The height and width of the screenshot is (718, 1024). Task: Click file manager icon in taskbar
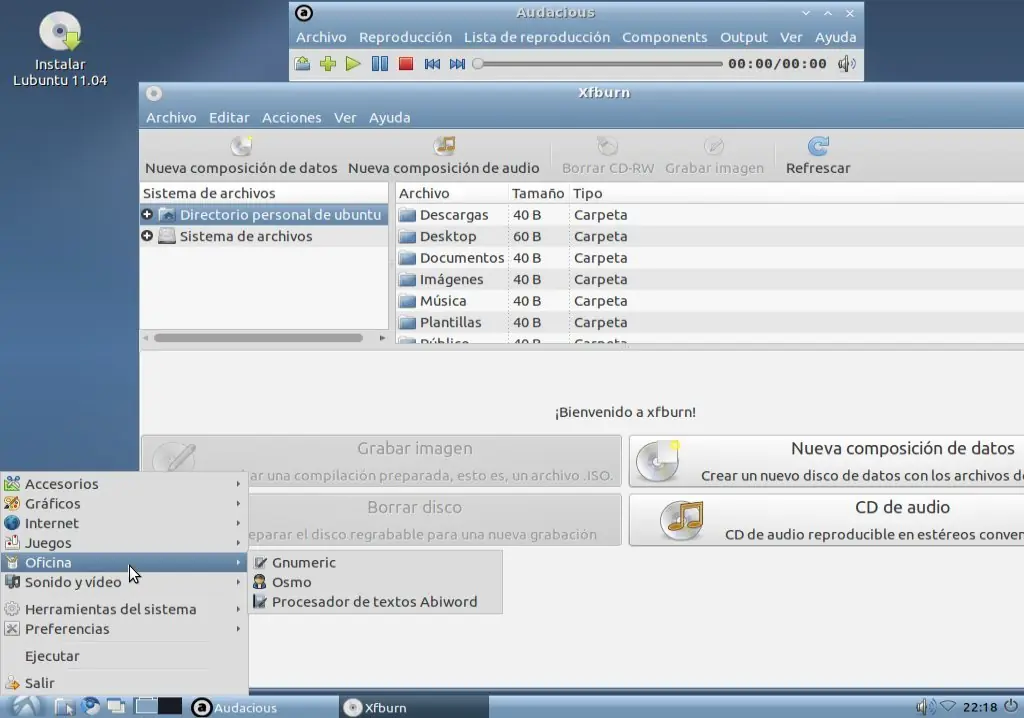click(65, 707)
